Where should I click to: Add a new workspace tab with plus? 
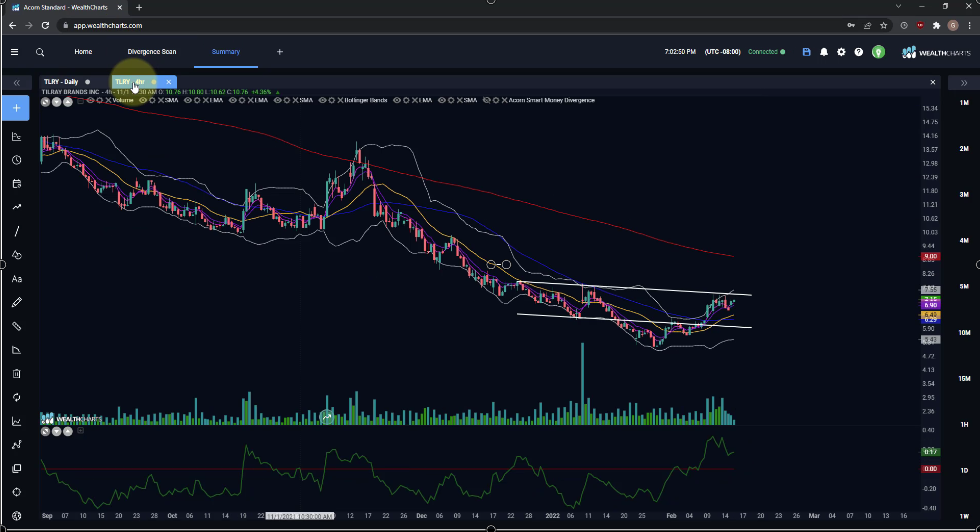(x=280, y=52)
